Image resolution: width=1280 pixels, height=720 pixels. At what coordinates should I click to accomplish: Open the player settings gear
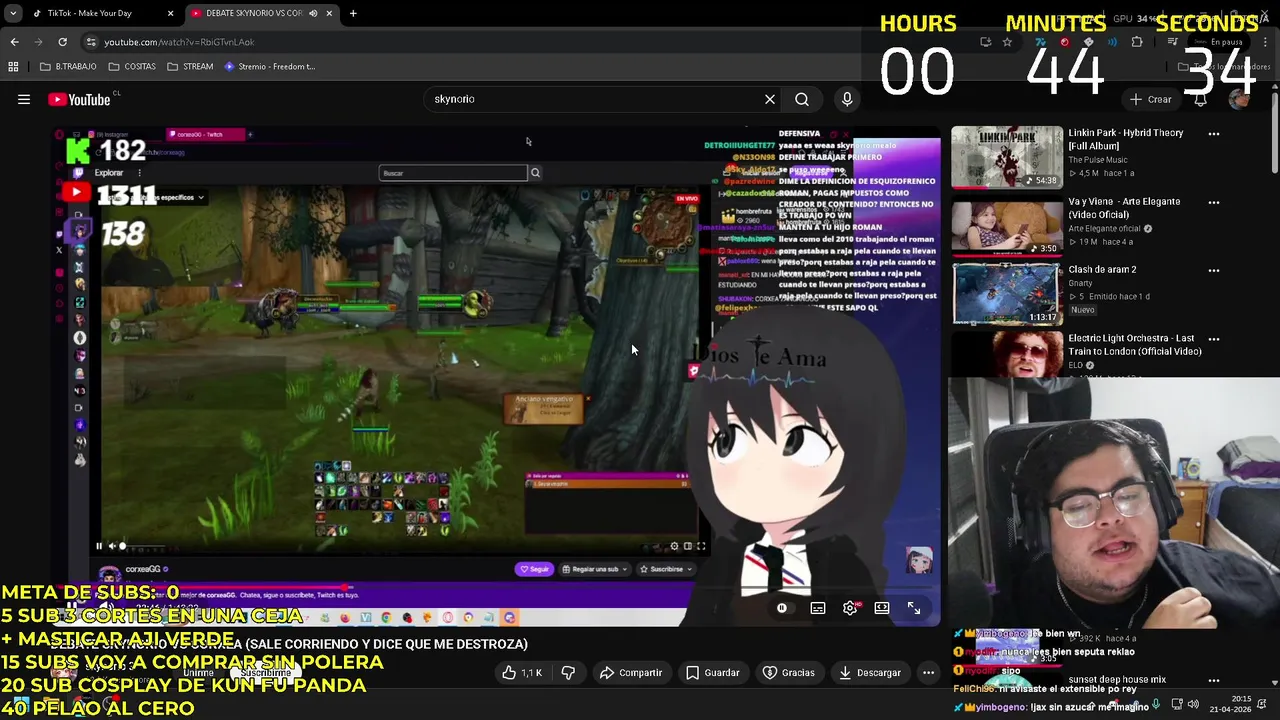tap(850, 608)
